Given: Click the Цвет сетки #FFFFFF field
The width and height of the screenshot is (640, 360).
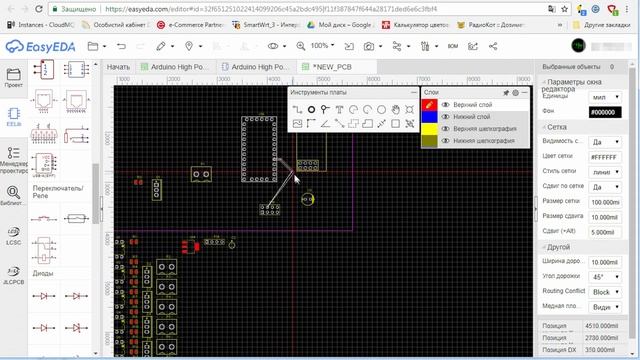Looking at the screenshot, I should pyautogui.click(x=605, y=157).
